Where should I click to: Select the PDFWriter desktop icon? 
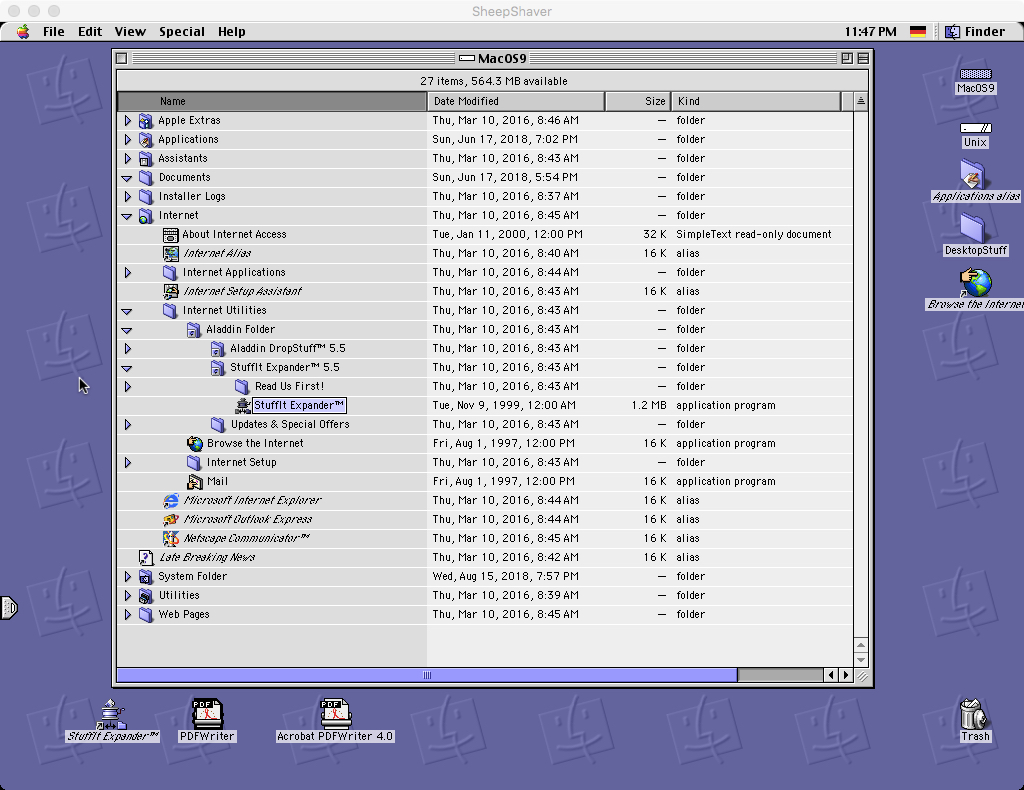207,714
